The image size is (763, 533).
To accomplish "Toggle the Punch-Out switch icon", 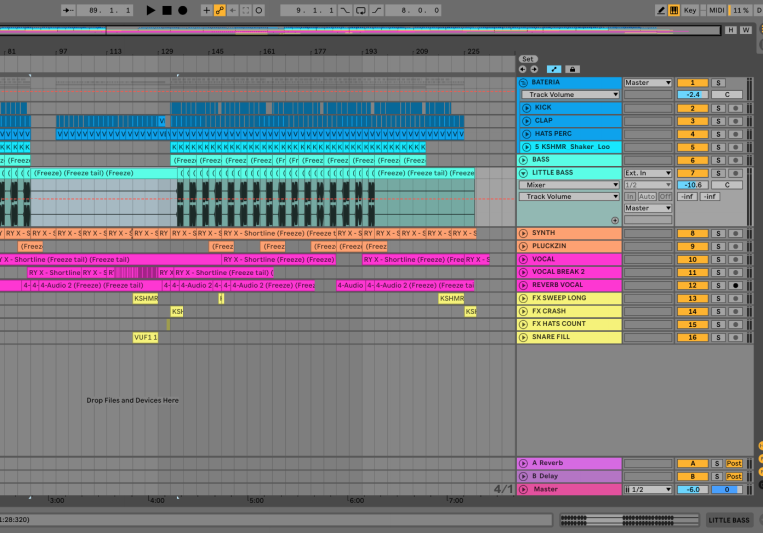I will tap(377, 10).
